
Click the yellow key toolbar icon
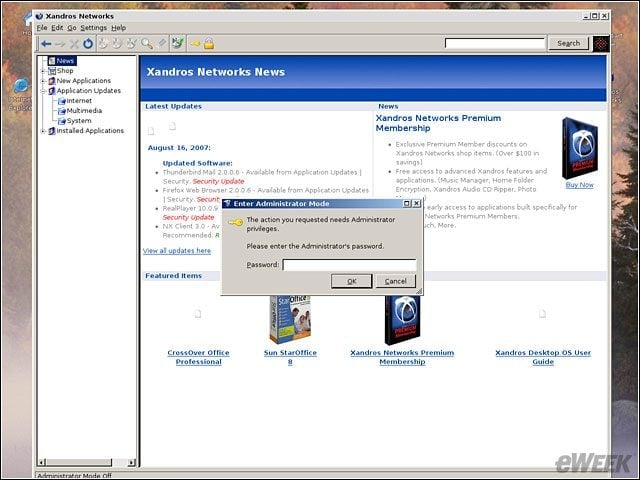pyautogui.click(x=195, y=43)
